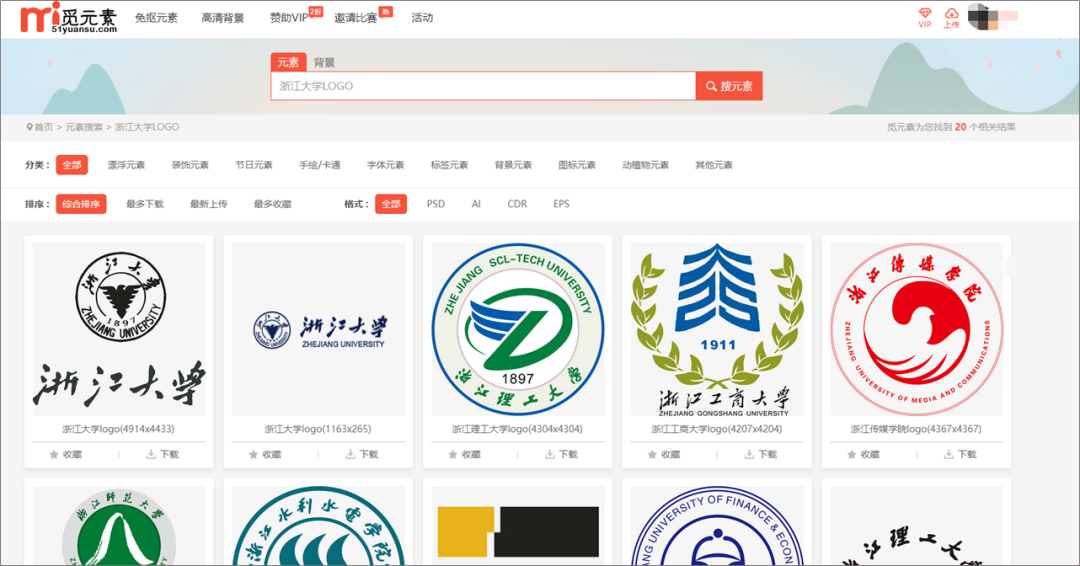Download icon for 浙江传媒学院logo
1080x566 pixels.
click(948, 454)
